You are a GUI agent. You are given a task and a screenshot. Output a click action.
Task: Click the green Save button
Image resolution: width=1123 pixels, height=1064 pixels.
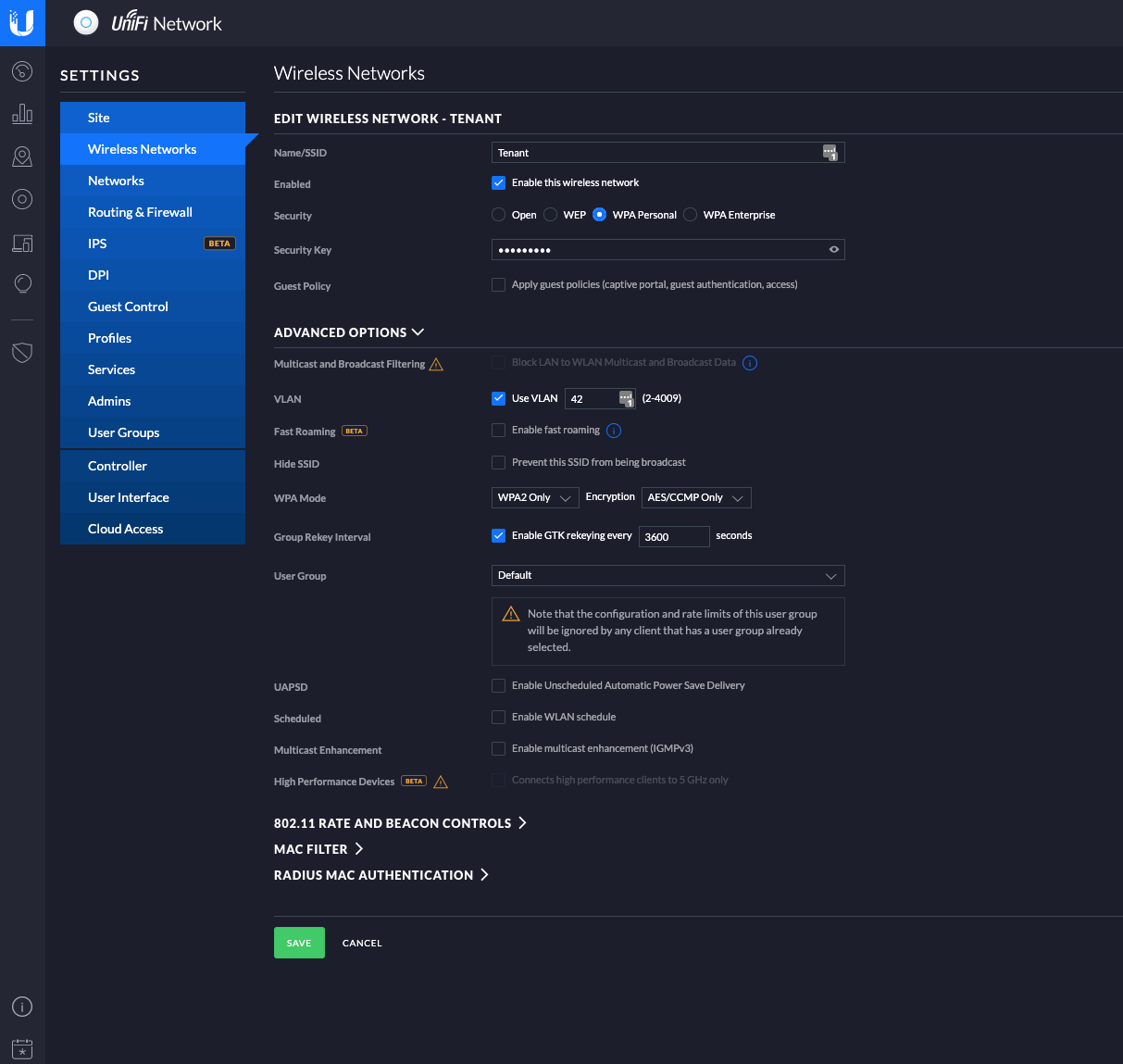point(299,943)
